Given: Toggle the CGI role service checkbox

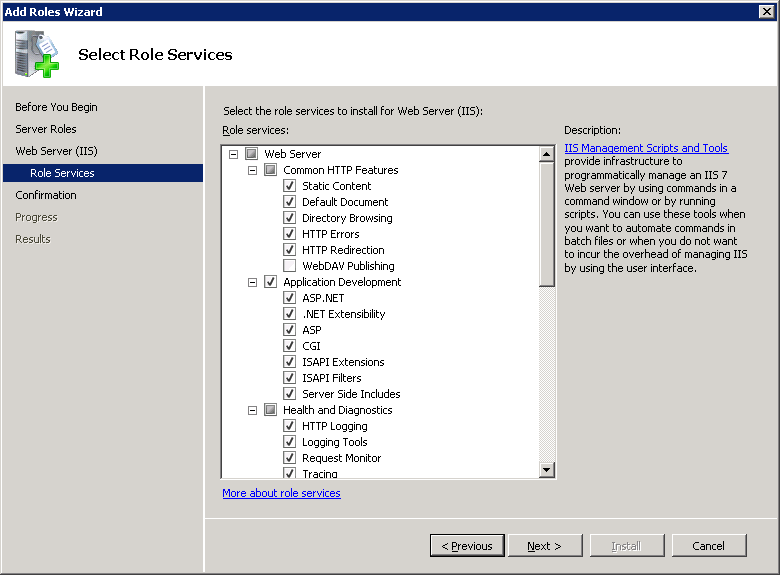Looking at the screenshot, I should click(x=290, y=346).
